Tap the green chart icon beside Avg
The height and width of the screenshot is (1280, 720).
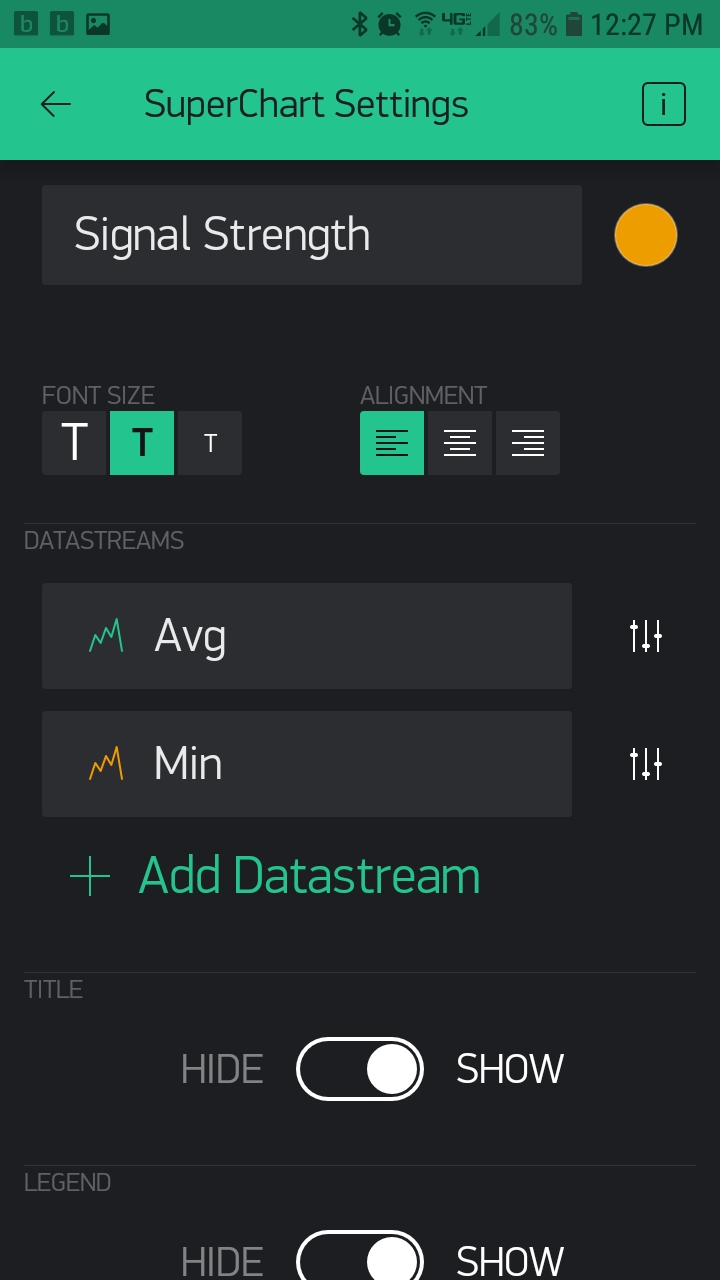(x=106, y=636)
